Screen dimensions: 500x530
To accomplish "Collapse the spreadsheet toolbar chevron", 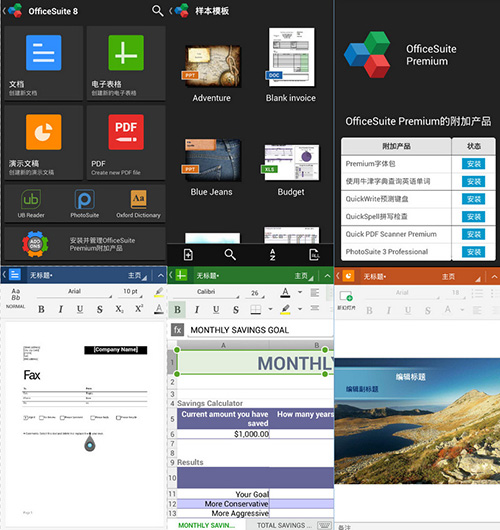I will 327,276.
